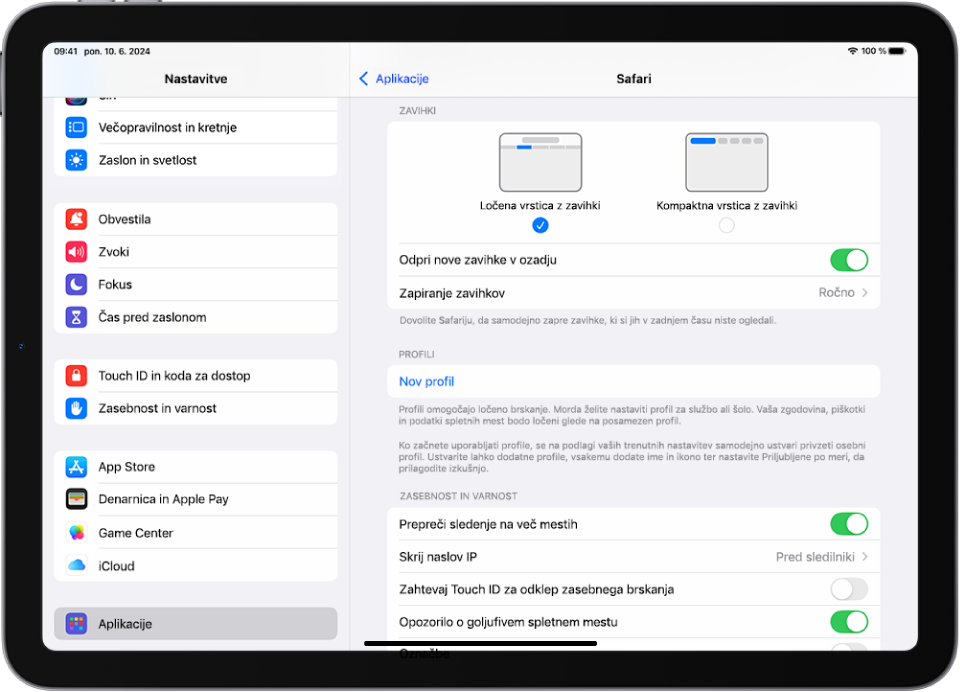Open Zvoki settings
The height and width of the screenshot is (692, 960).
[x=196, y=252]
